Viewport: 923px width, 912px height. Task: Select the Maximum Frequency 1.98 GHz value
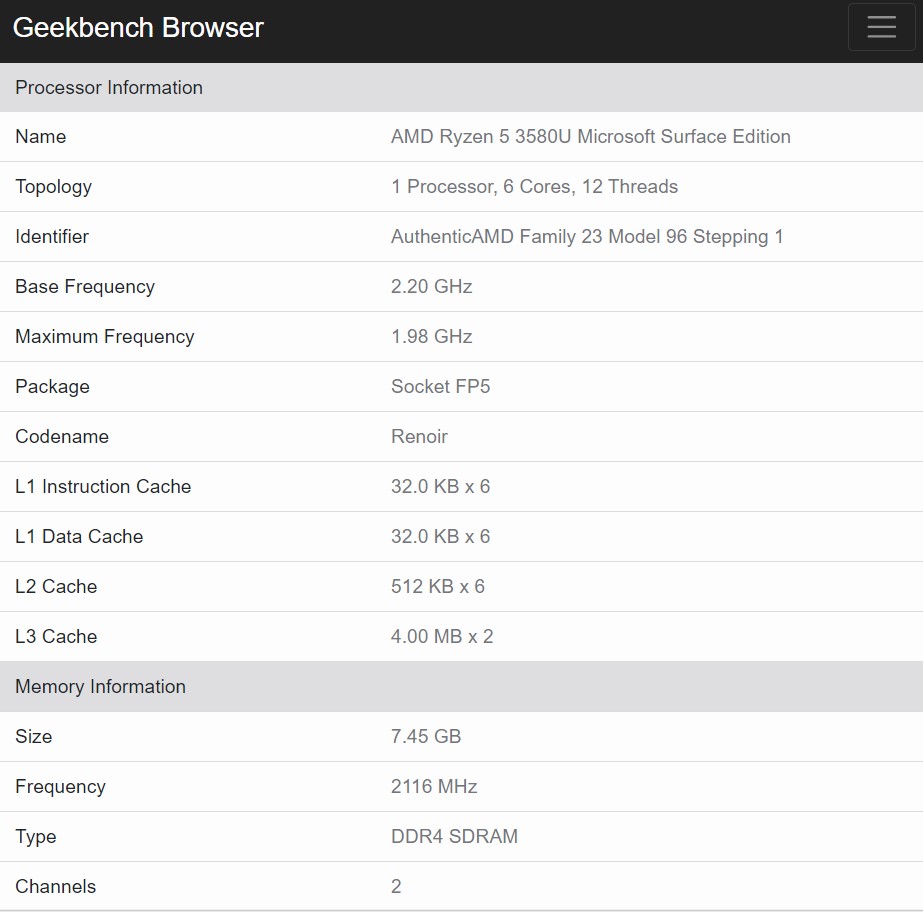click(x=431, y=337)
